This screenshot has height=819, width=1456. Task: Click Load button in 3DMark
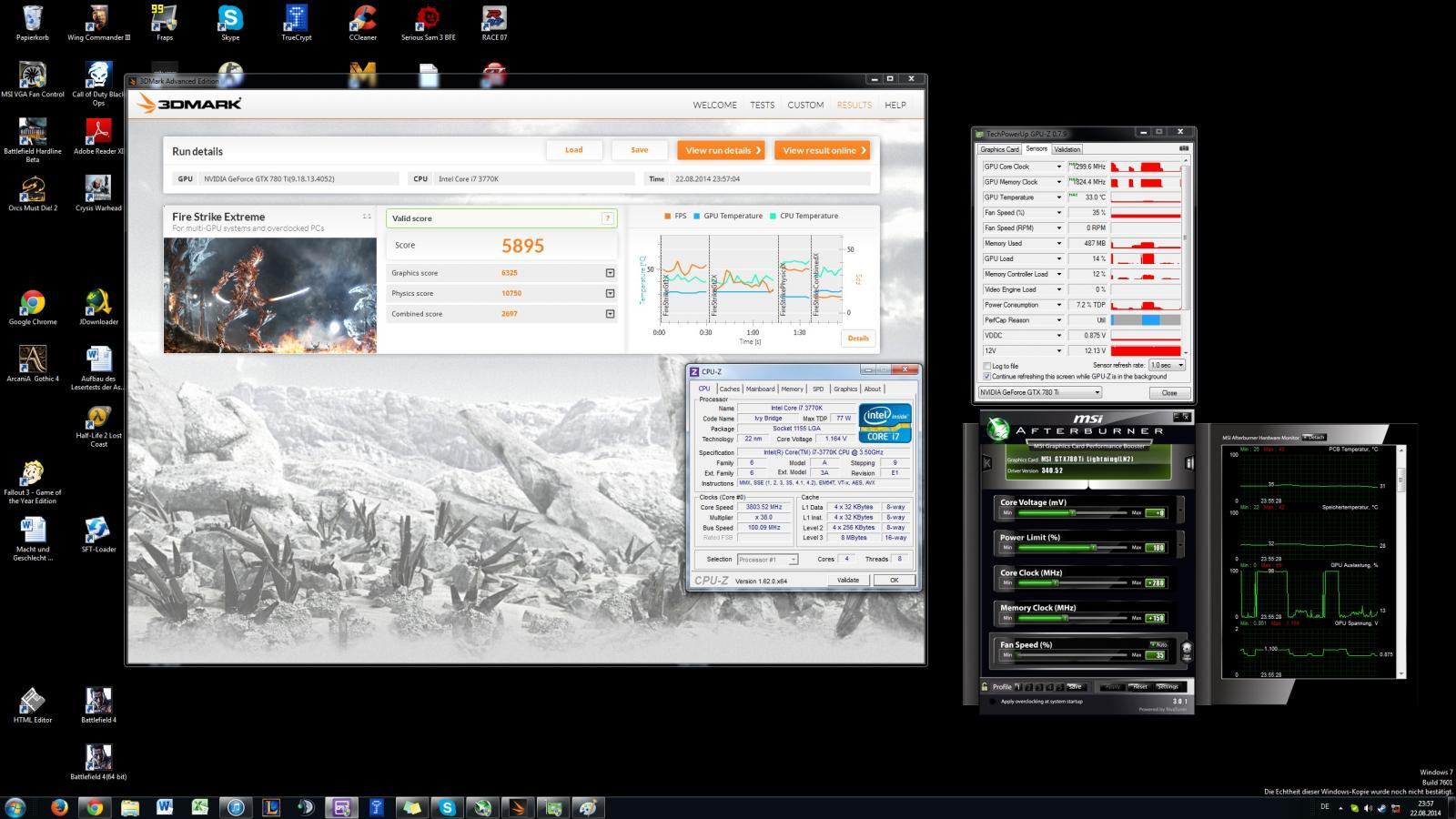coord(574,150)
